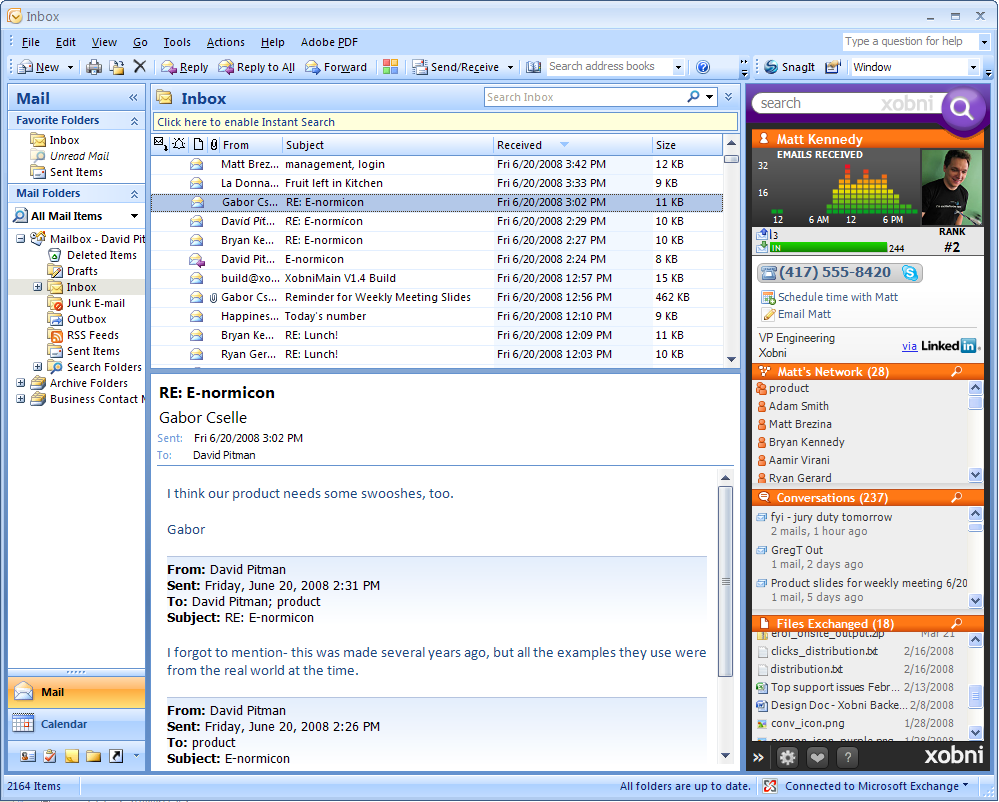The image size is (999, 802).
Task: Click the Reply to All button
Action: click(257, 67)
